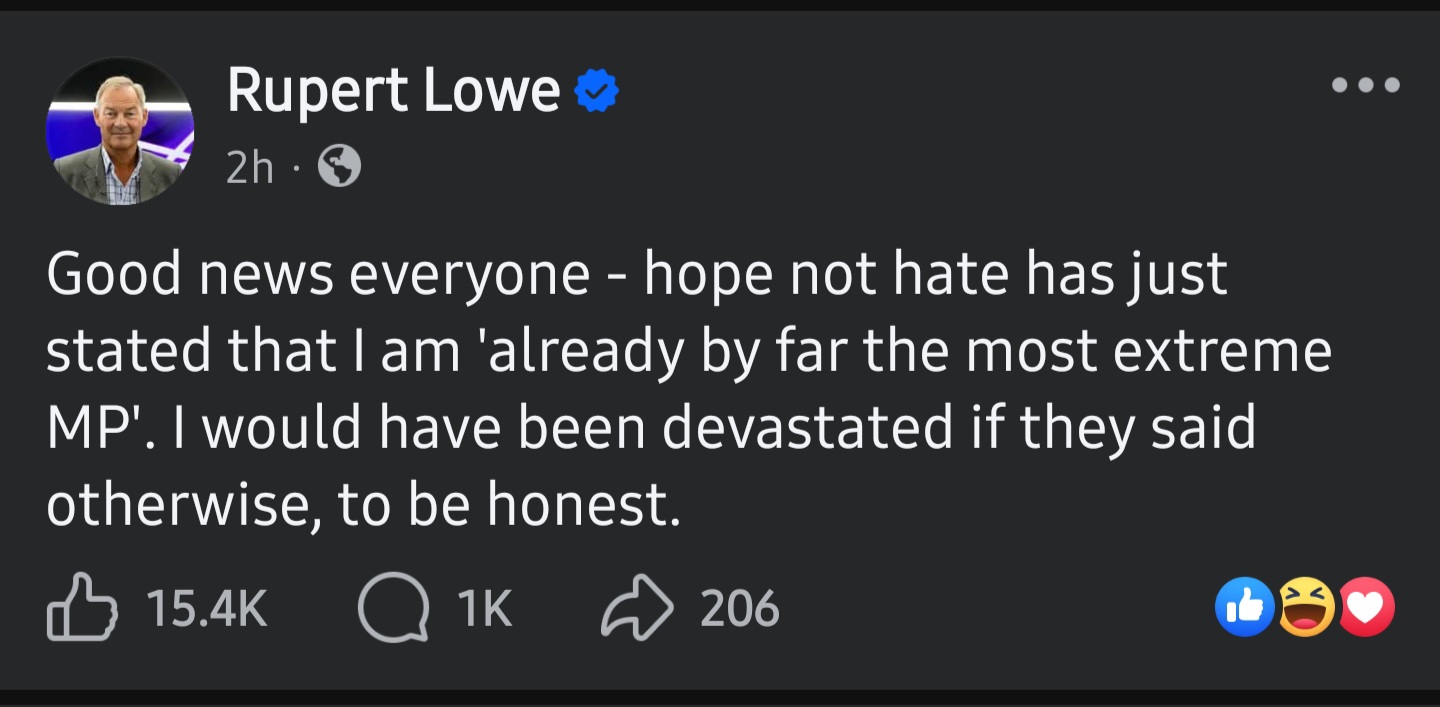Image resolution: width=1440 pixels, height=707 pixels.
Task: Click the blue Like reaction emoji
Action: pyautogui.click(x=1244, y=607)
